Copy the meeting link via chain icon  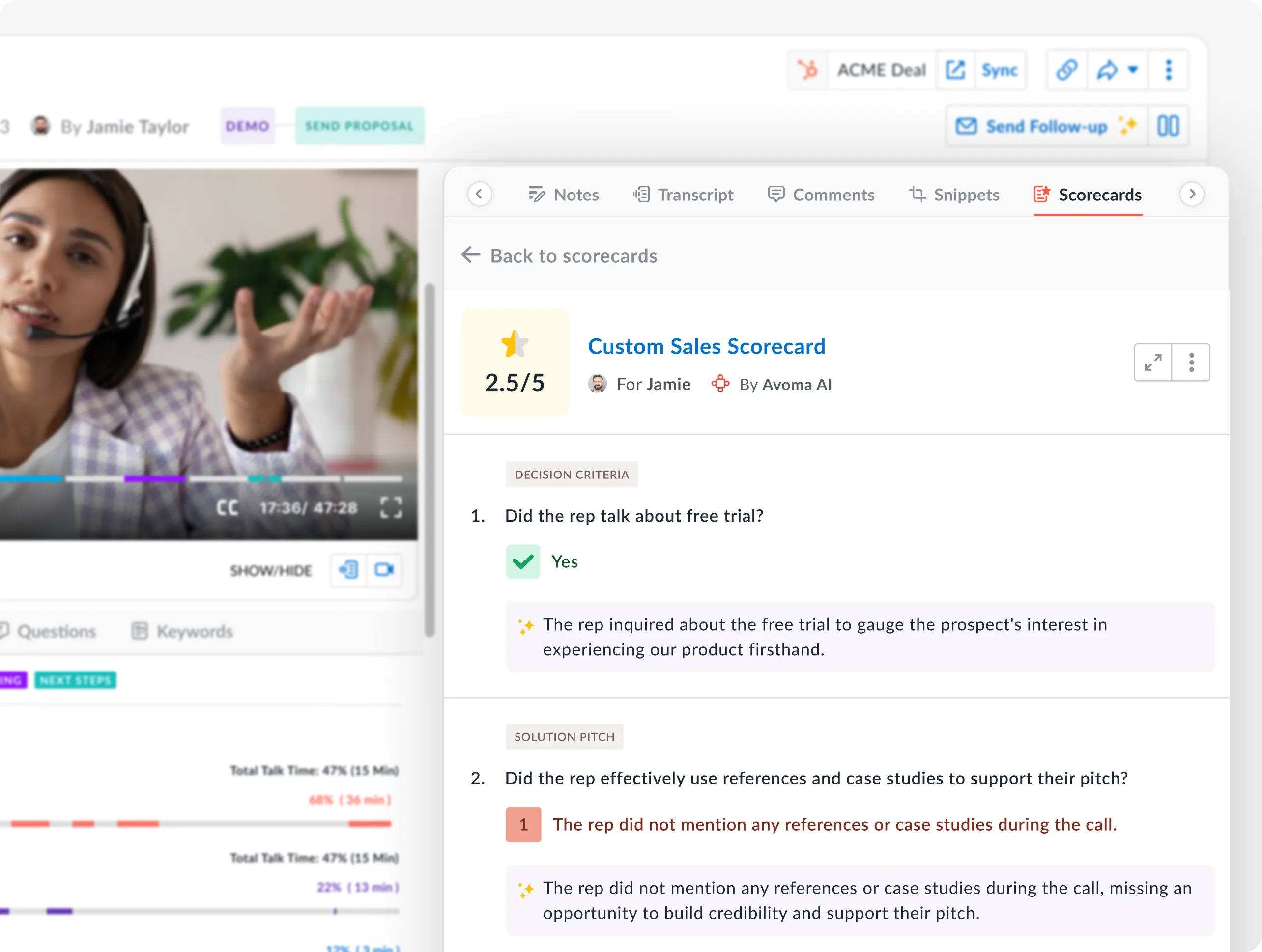(1066, 70)
